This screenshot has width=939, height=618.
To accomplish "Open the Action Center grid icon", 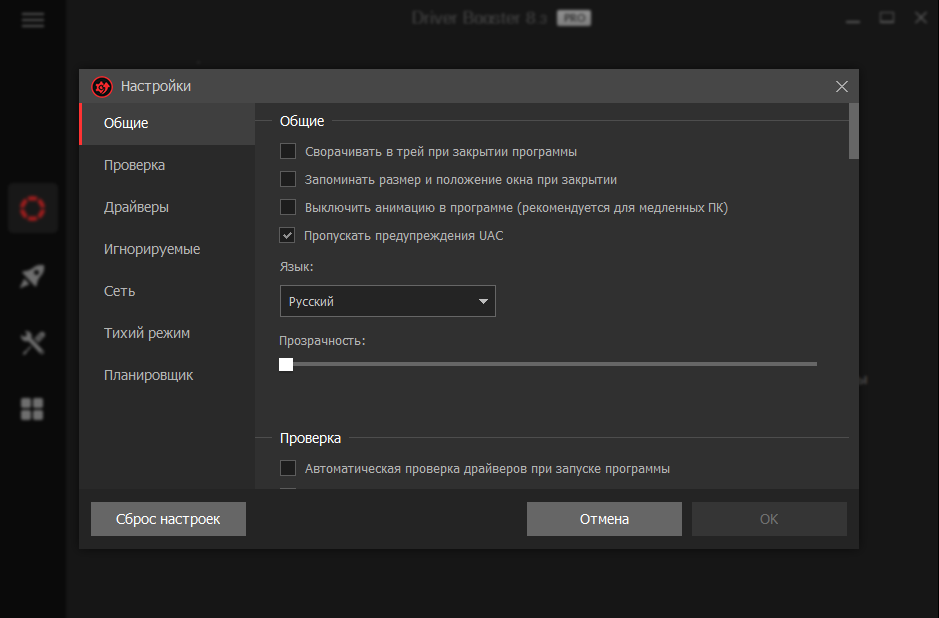I will 33,409.
